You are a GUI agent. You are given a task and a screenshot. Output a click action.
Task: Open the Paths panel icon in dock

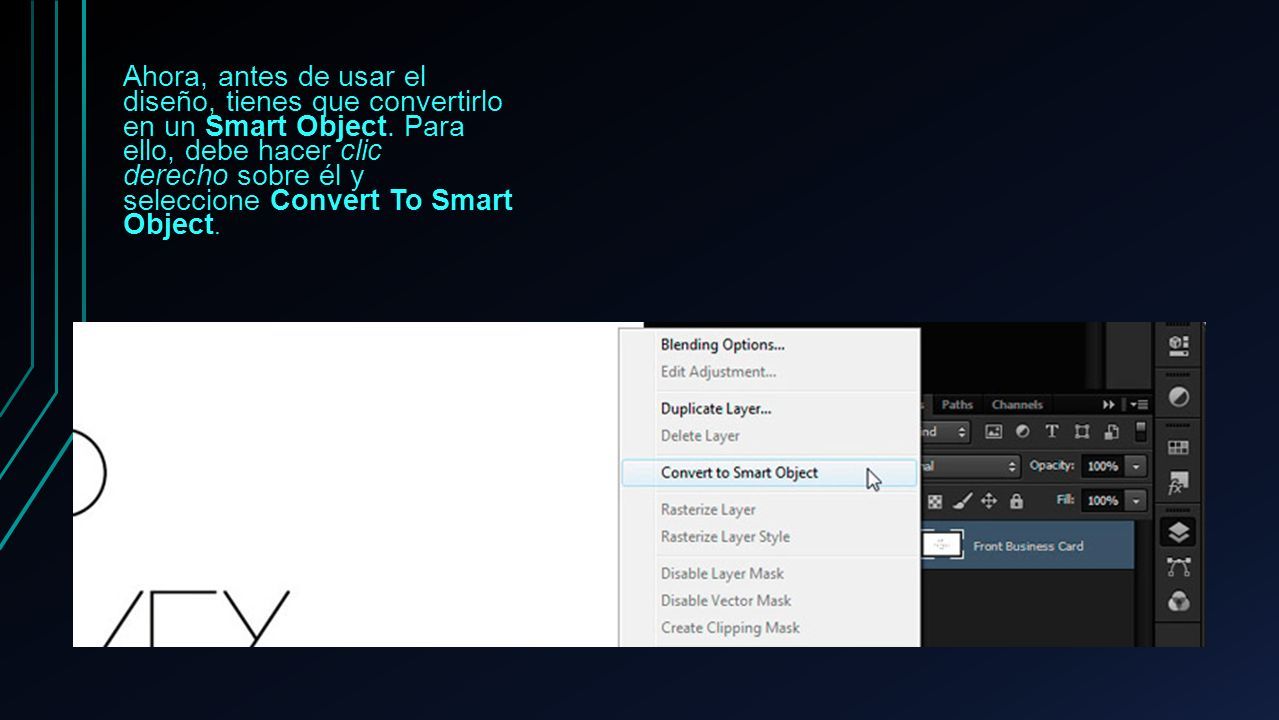(1179, 567)
